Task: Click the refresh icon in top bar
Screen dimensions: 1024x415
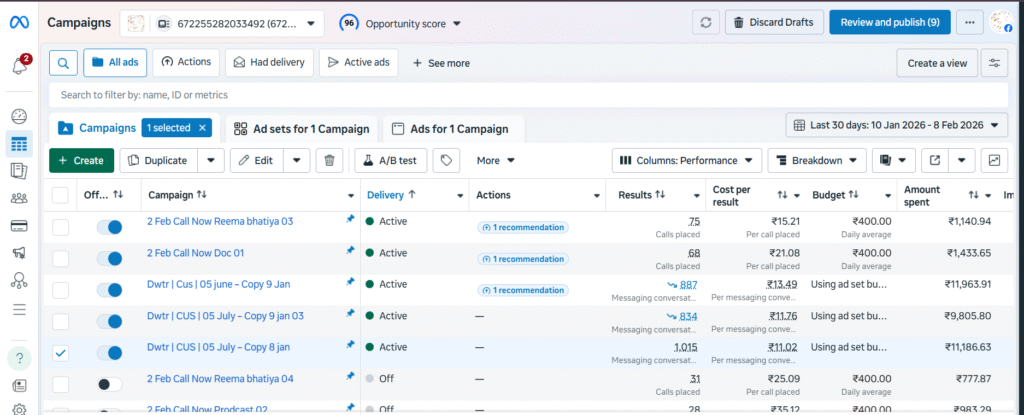Action: 707,22
